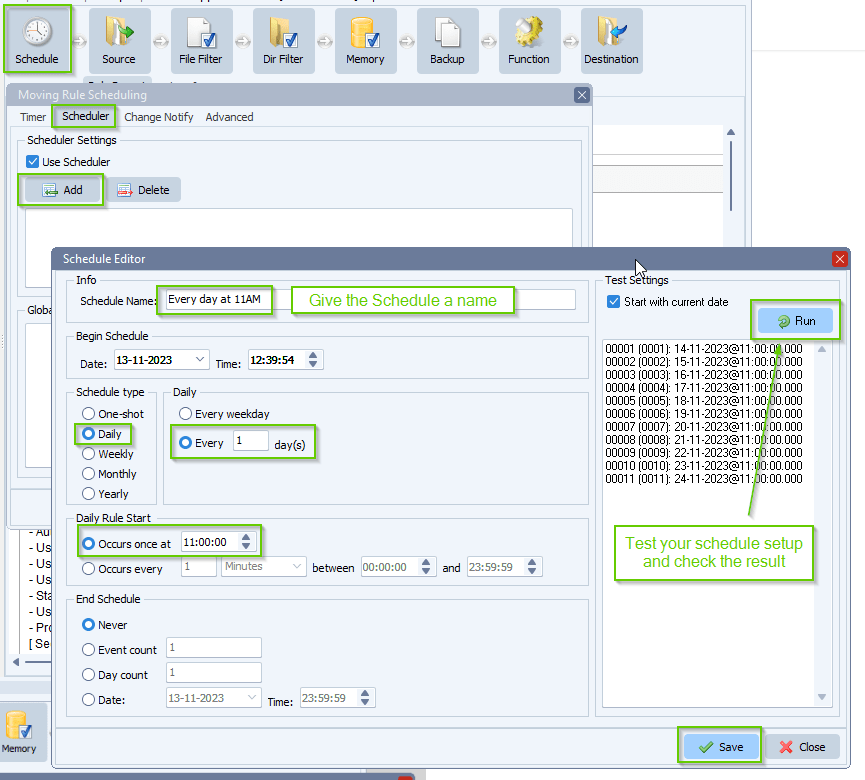Select the Monthly schedule type

click(x=88, y=474)
